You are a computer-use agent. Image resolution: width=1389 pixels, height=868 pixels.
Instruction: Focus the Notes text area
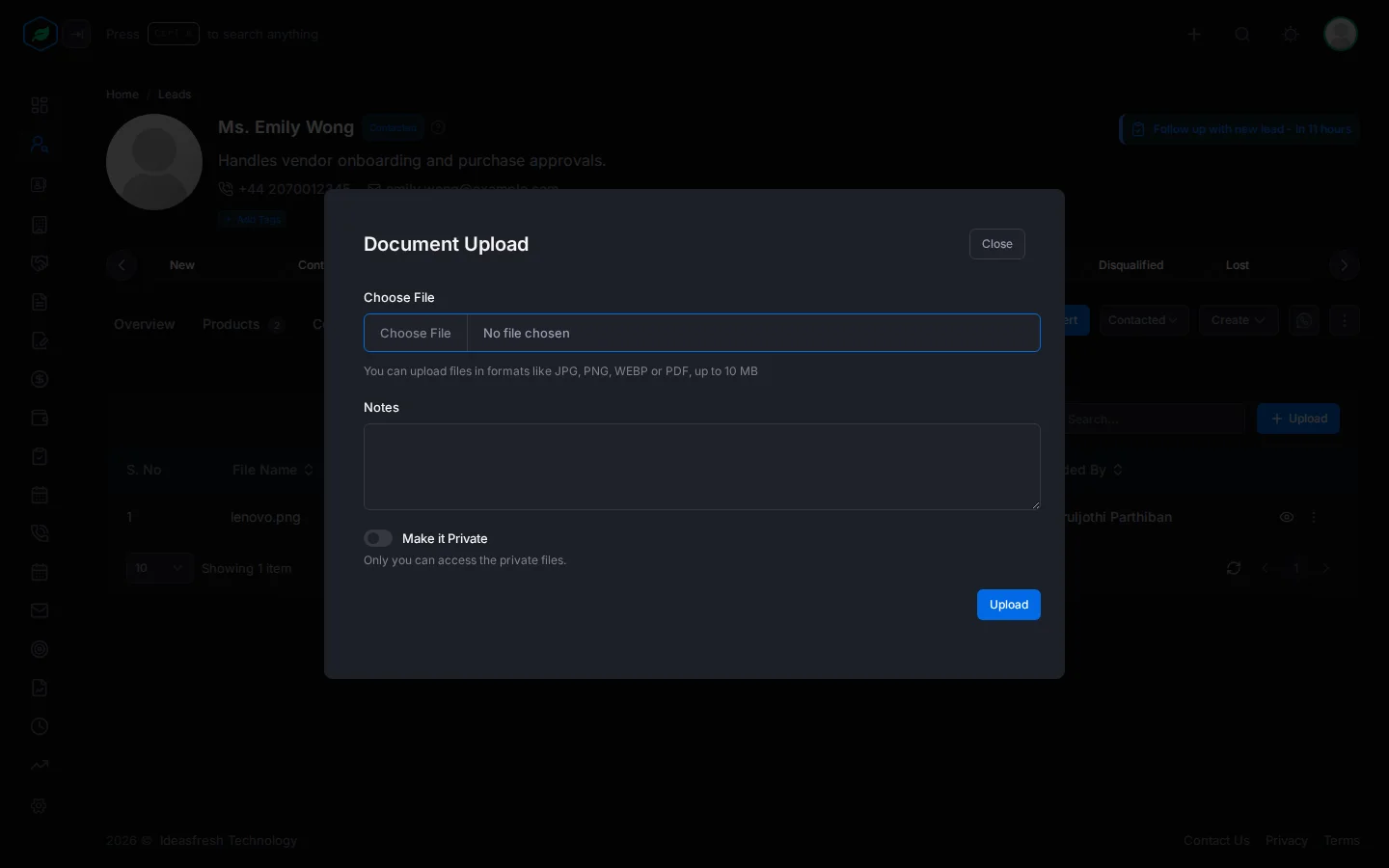[x=702, y=467]
